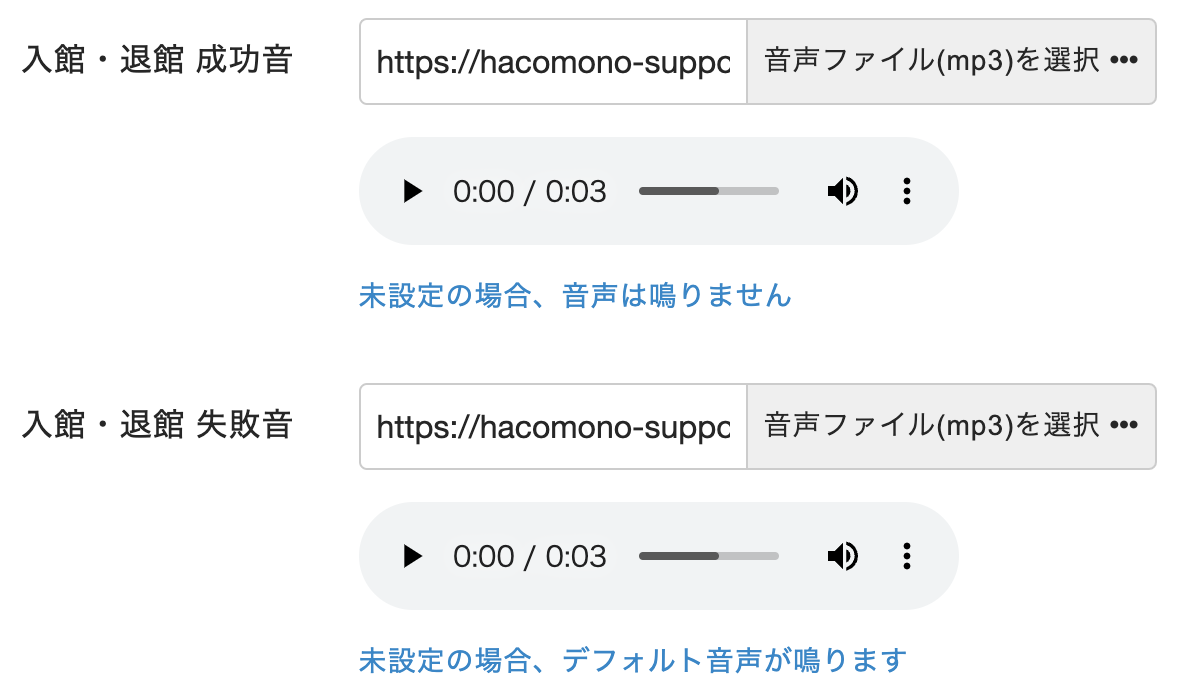Select an mp3 file for 失敗音
Screen dimensions: 1186x686
[950, 427]
